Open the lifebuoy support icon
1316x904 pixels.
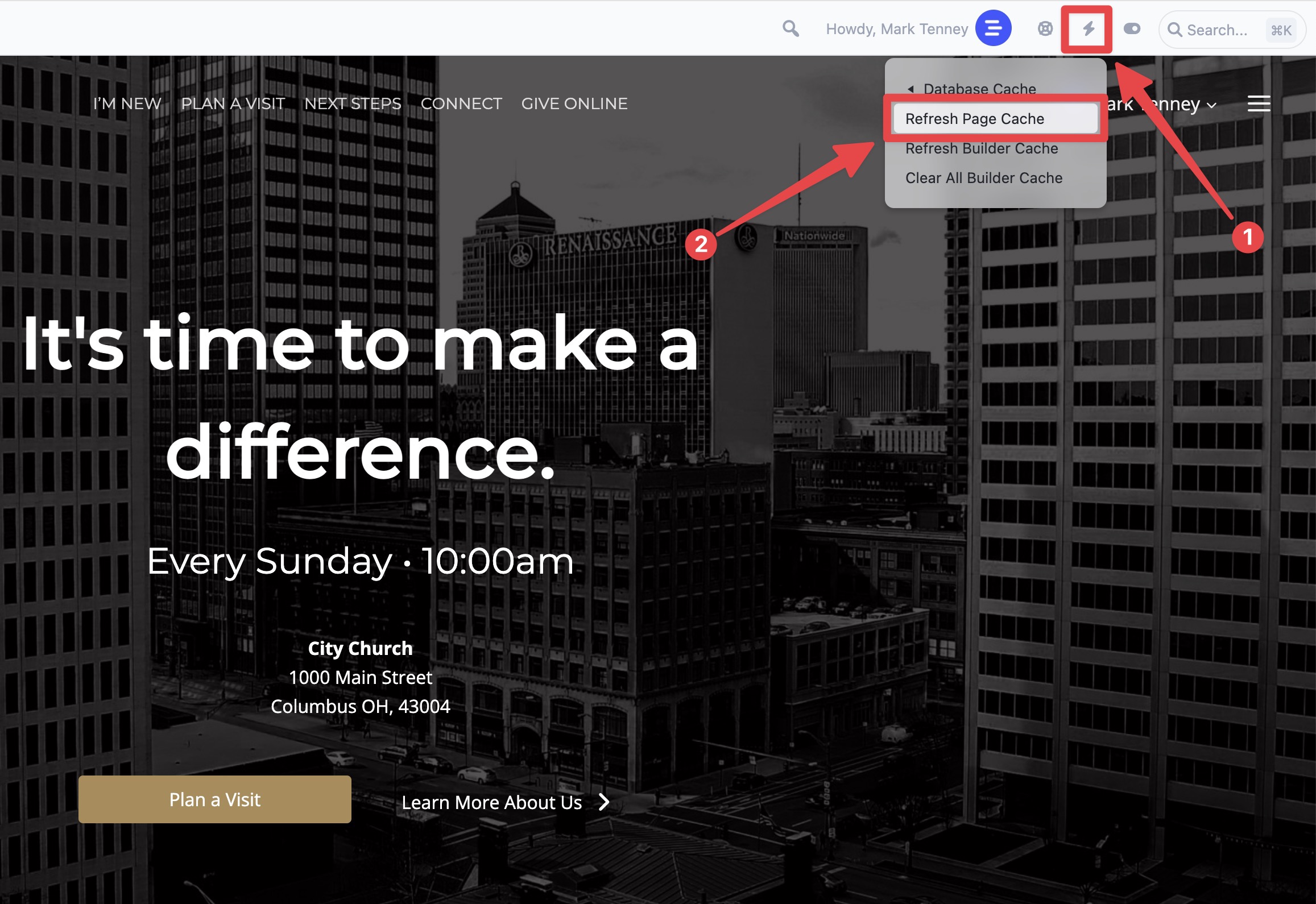[x=1045, y=28]
